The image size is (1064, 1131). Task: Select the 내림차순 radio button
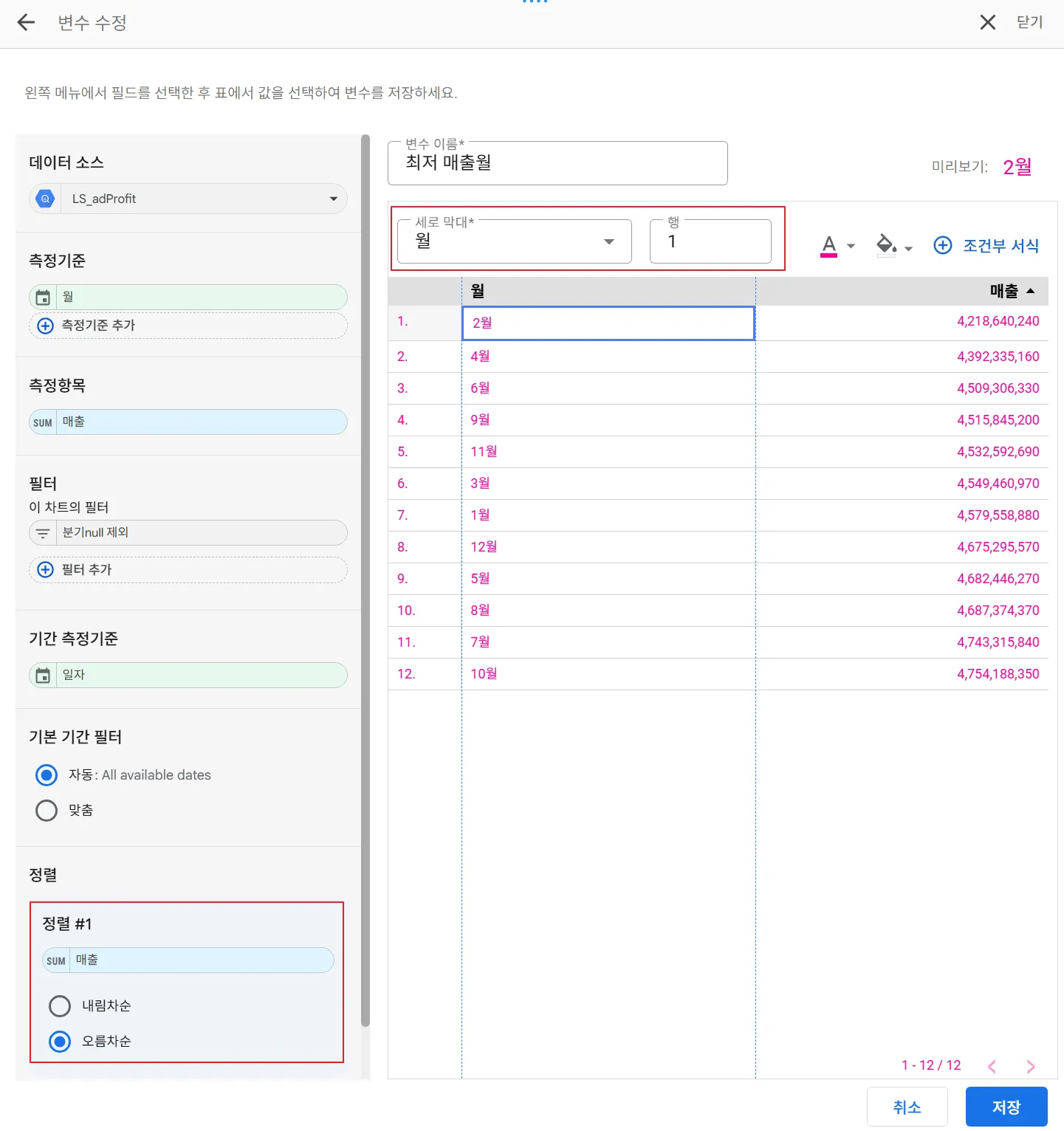[x=60, y=1005]
